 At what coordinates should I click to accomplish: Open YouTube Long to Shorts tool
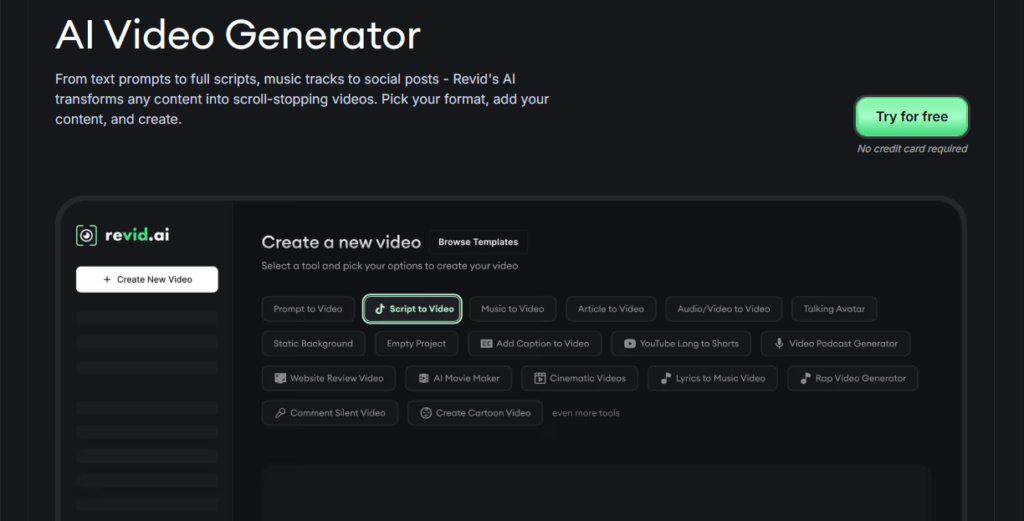click(681, 343)
